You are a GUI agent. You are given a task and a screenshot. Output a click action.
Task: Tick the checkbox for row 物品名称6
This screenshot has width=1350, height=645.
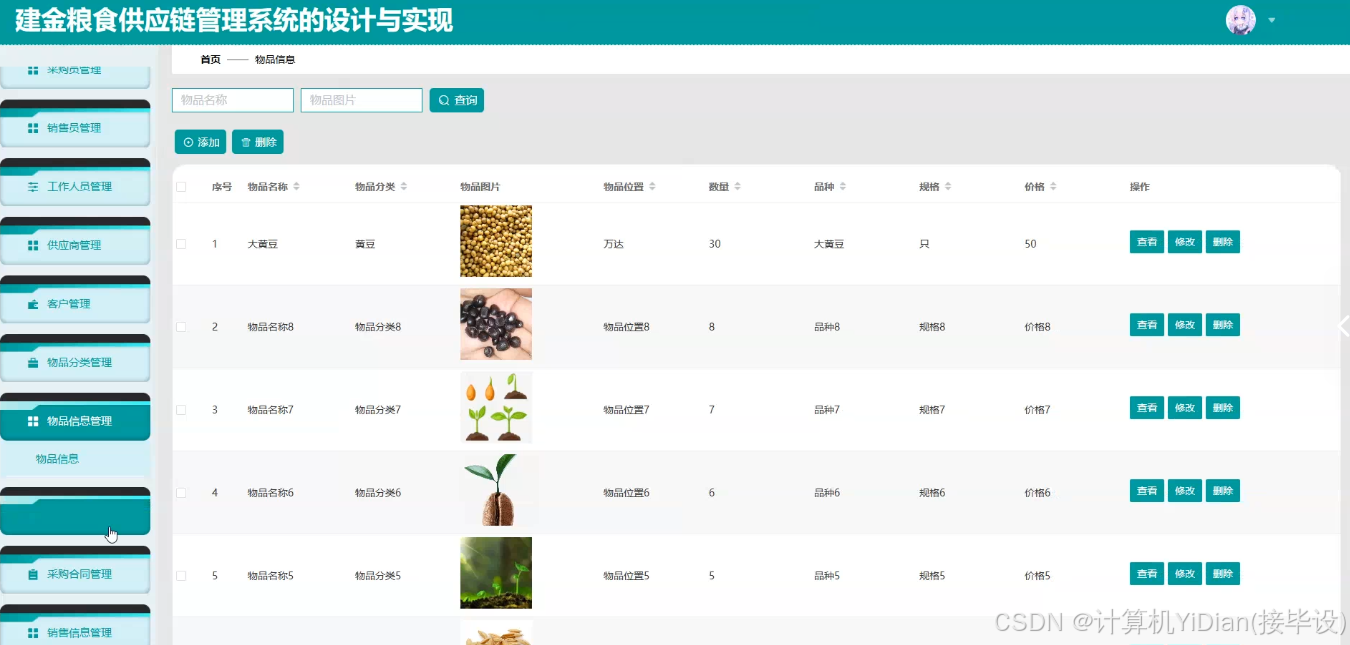coord(181,493)
